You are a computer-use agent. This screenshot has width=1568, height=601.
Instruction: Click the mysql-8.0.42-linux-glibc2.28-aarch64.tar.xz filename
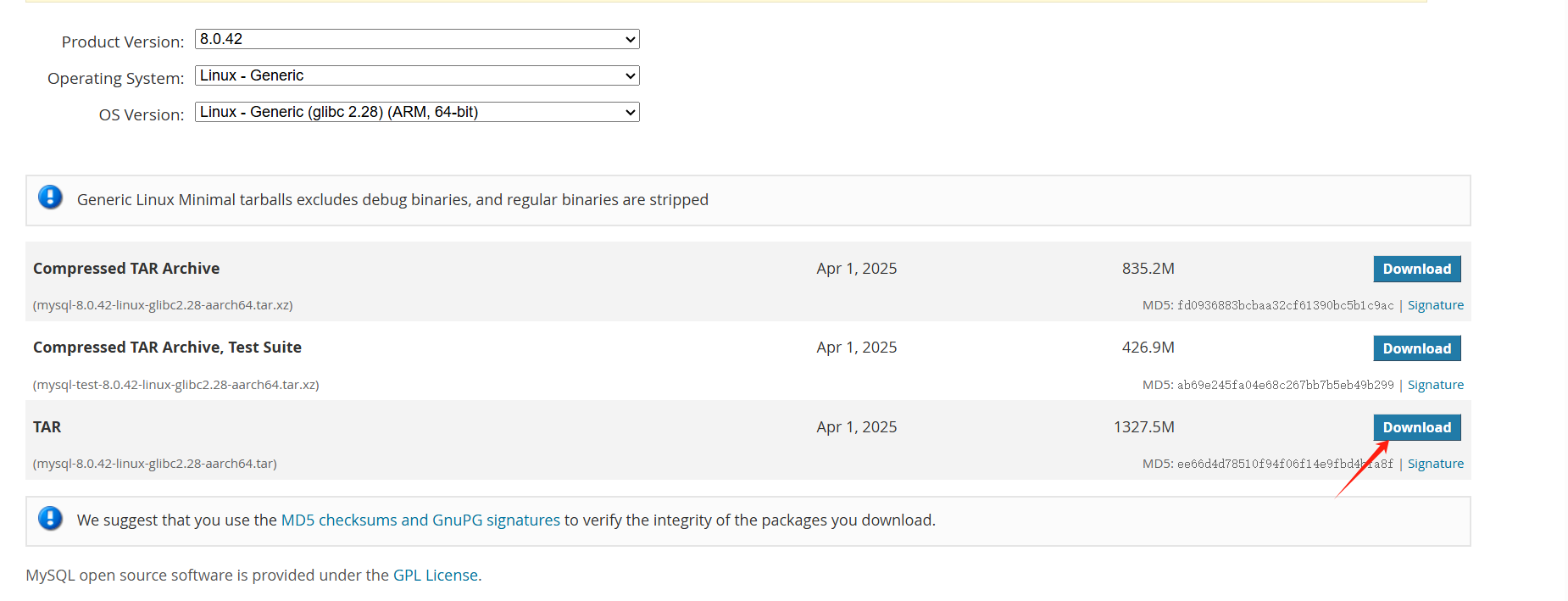click(x=163, y=305)
